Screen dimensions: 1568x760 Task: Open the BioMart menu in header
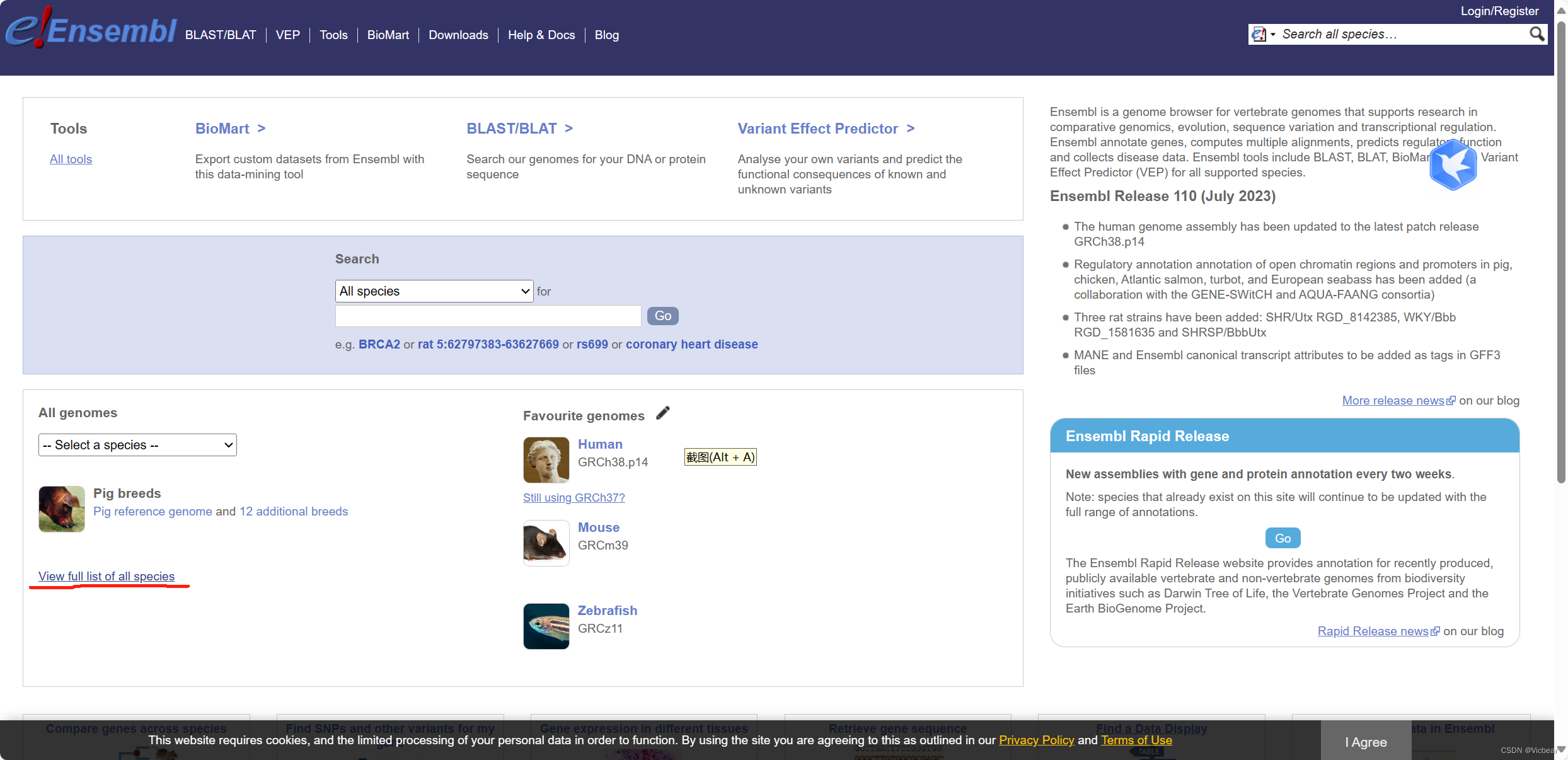pos(388,35)
